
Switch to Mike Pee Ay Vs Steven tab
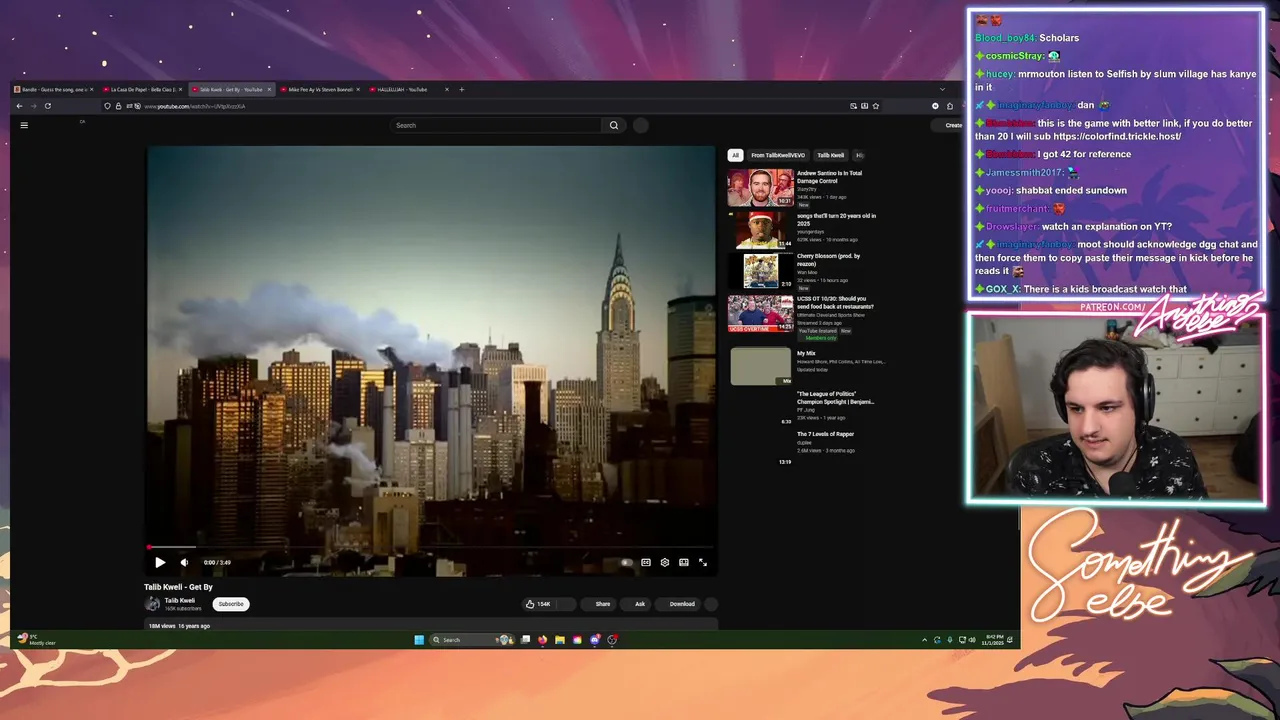320,89
